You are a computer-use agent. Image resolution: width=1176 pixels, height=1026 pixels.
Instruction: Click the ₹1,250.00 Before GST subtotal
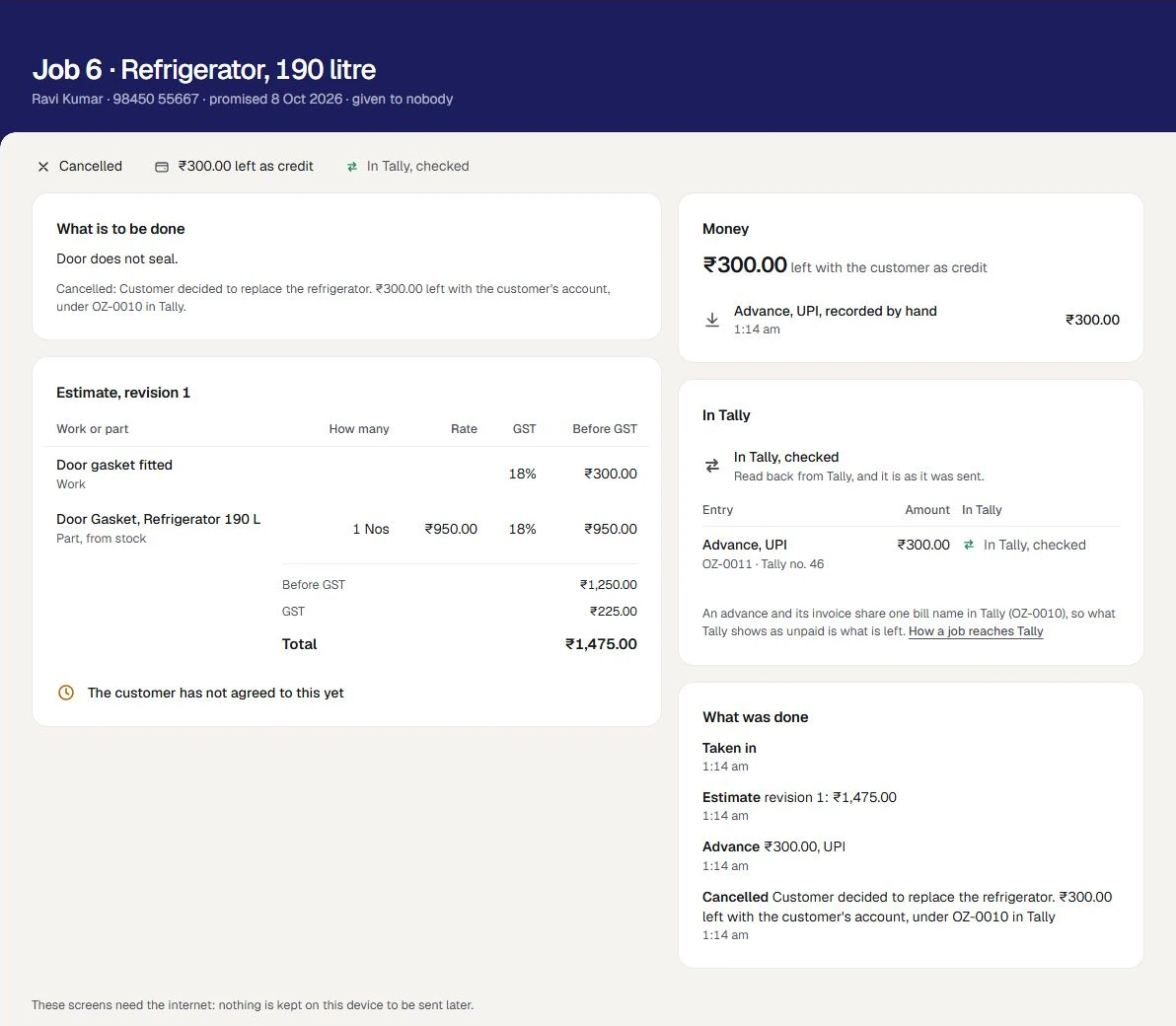609,585
